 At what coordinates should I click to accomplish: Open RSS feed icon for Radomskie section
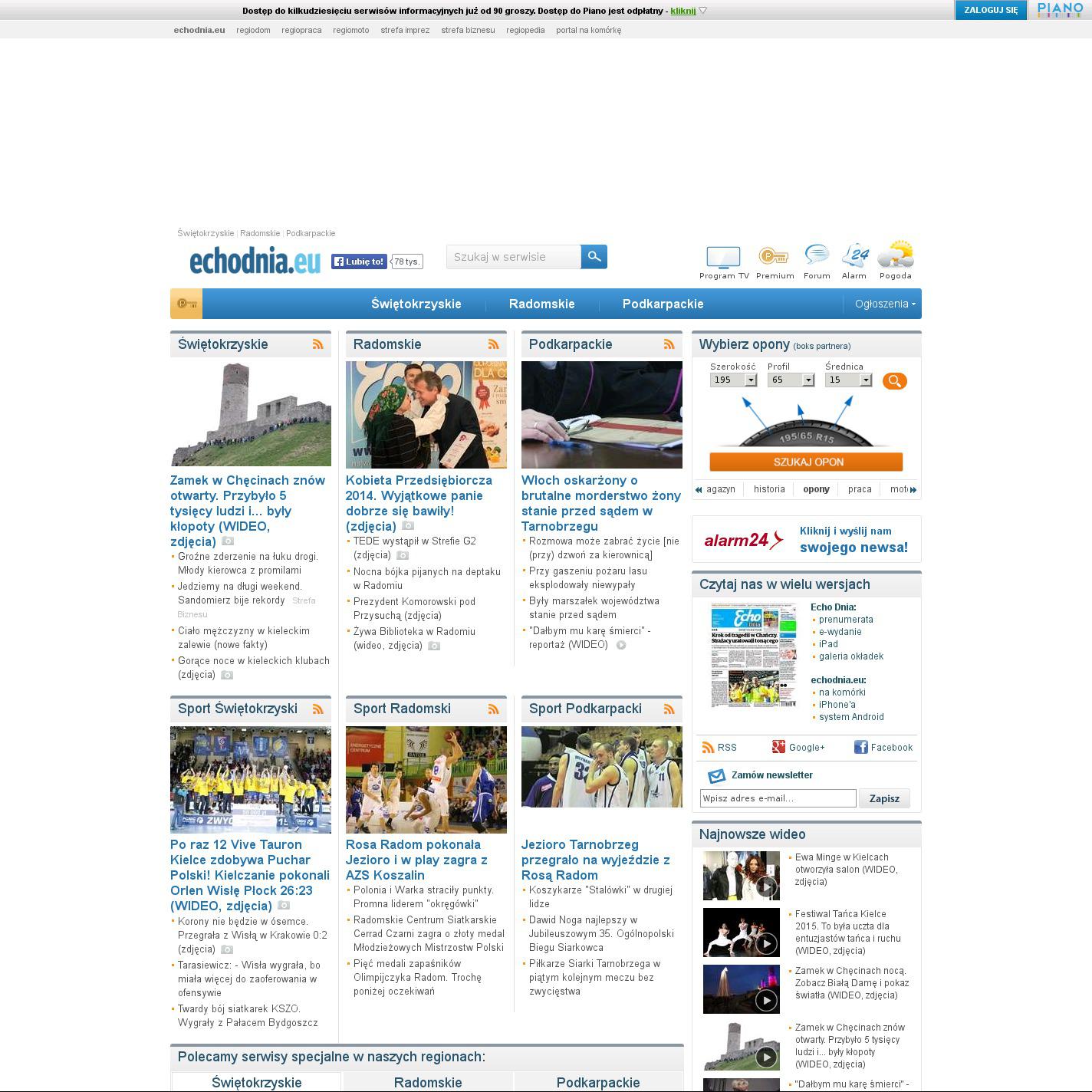(x=493, y=344)
